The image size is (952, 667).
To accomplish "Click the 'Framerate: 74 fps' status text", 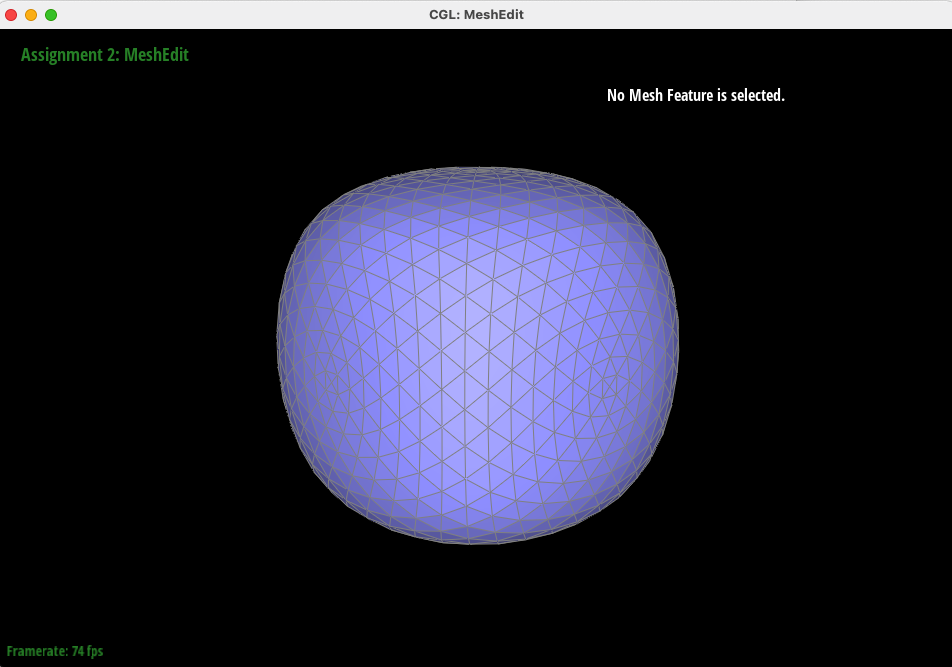I will coord(55,651).
